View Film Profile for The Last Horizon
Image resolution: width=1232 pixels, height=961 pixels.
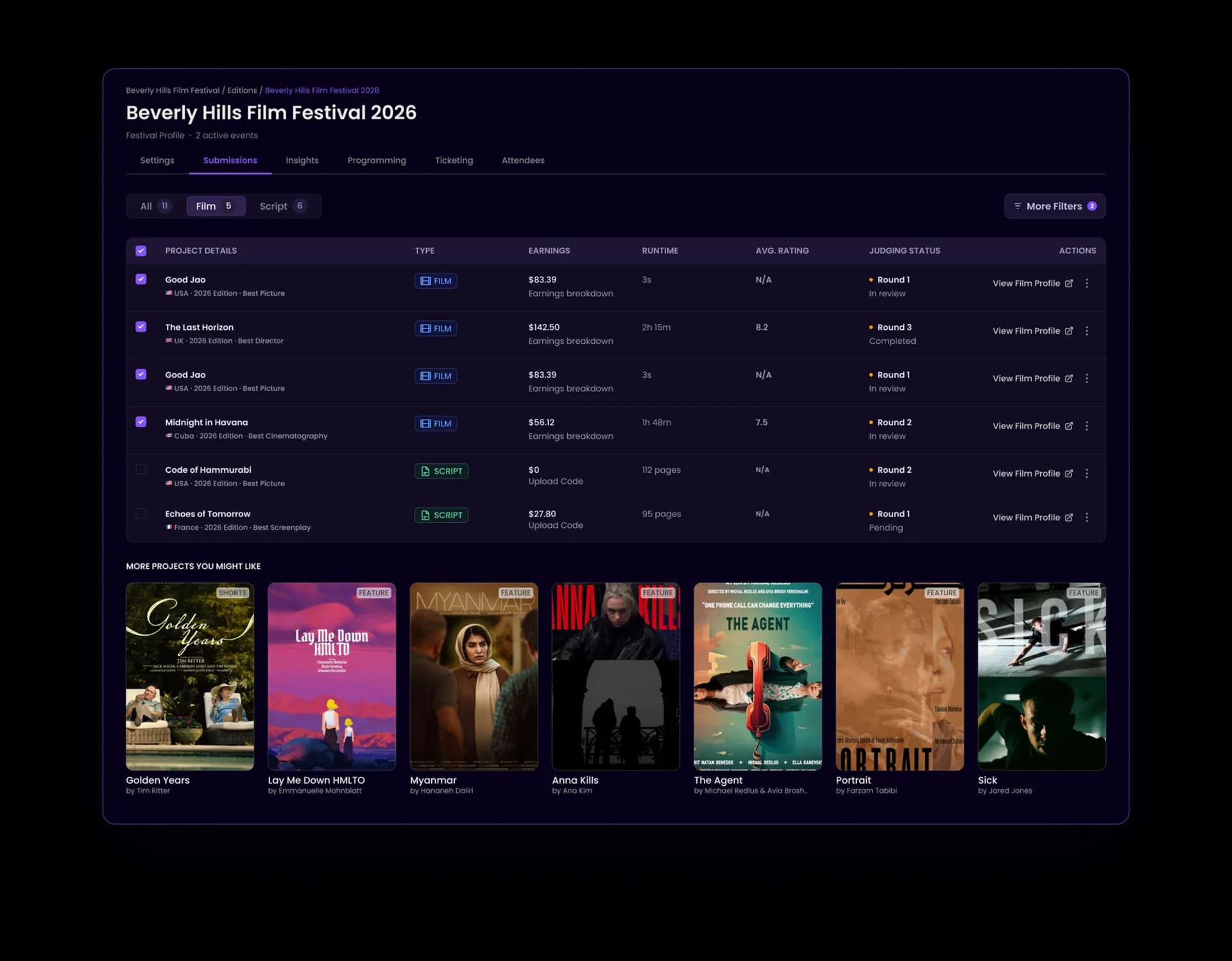1032,331
